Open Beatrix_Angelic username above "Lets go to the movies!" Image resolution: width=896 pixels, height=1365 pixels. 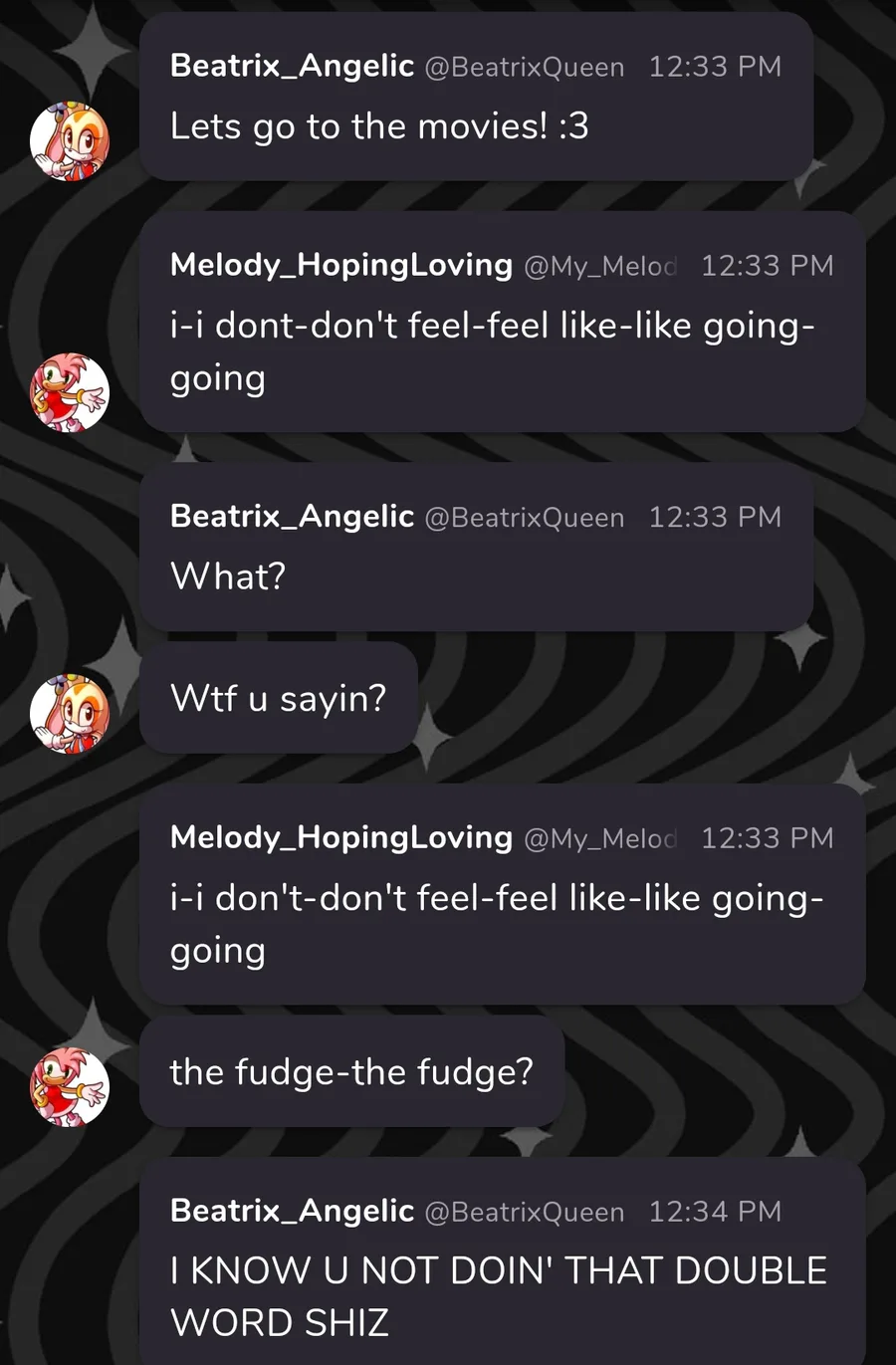(x=292, y=66)
